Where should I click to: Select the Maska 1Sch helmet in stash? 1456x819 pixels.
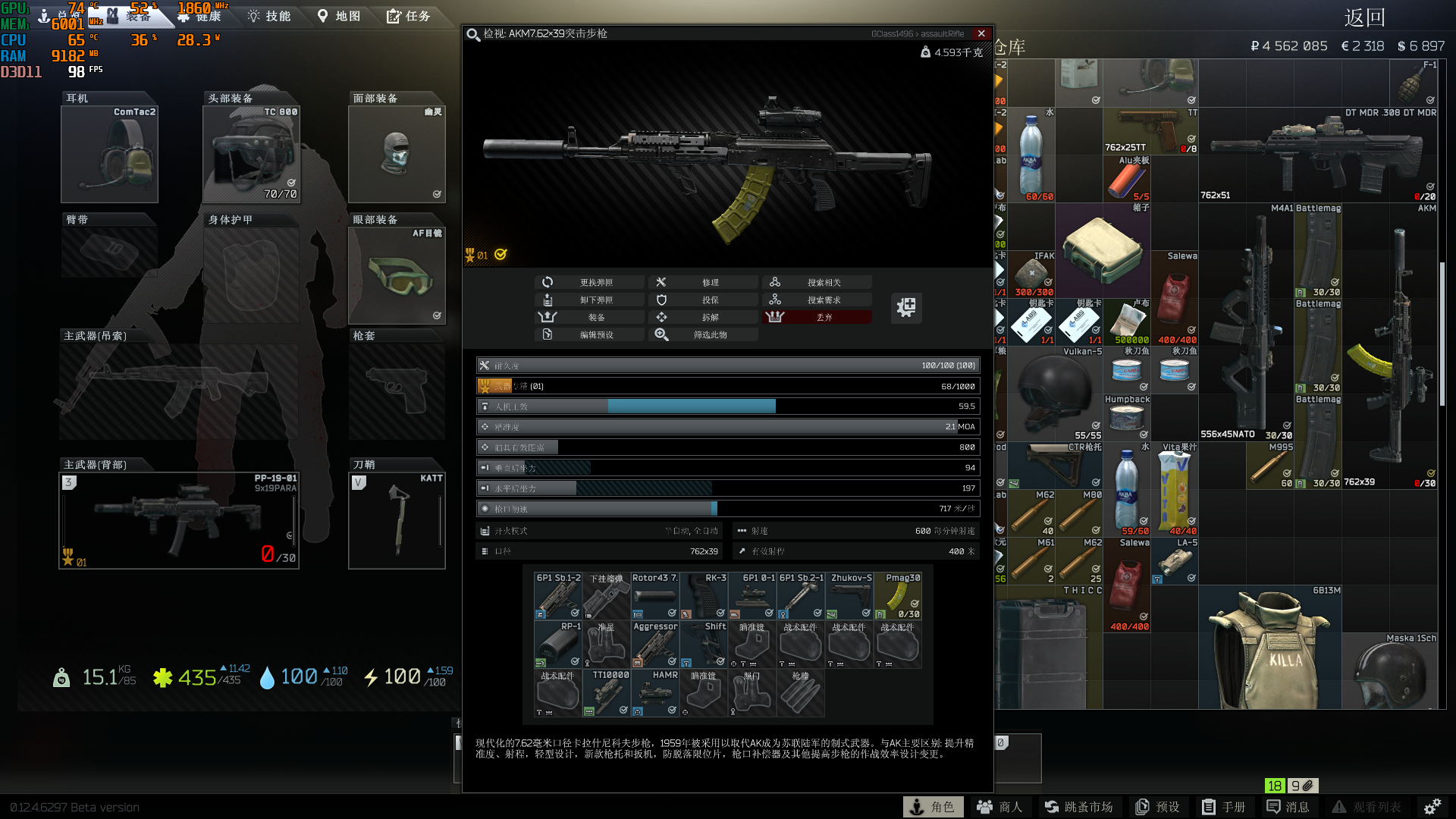point(1390,671)
